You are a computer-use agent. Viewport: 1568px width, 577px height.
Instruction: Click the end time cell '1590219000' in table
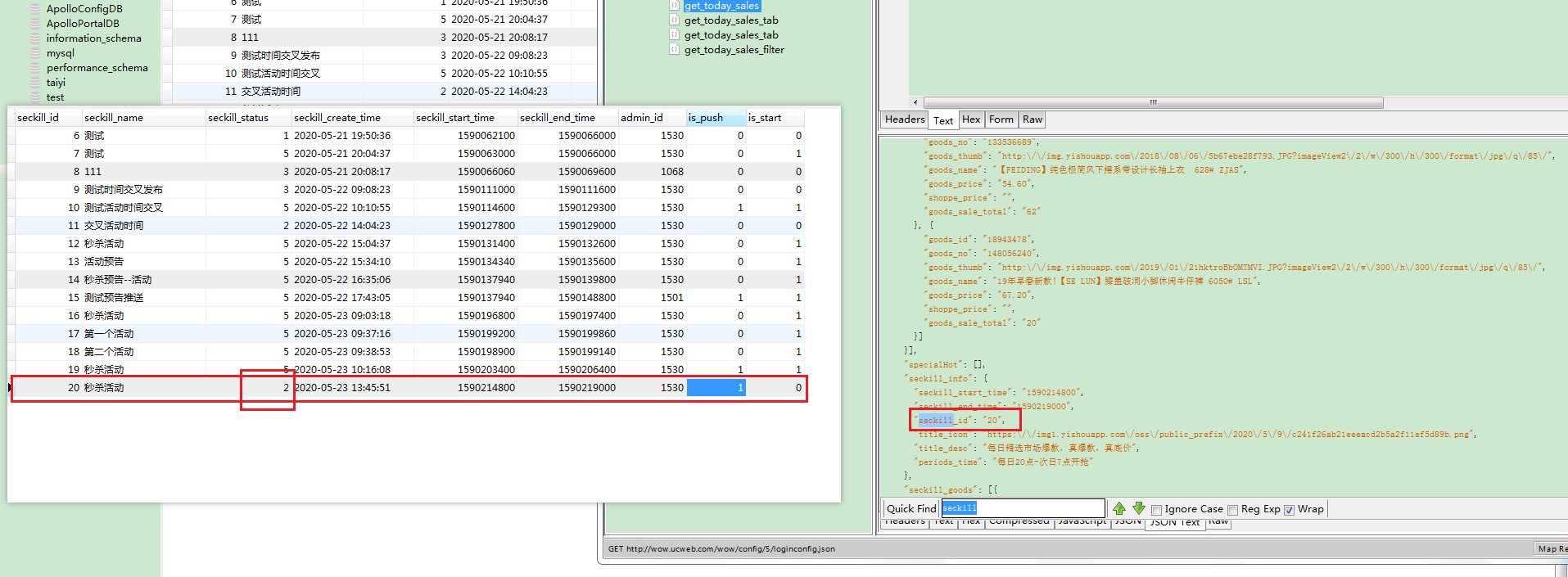pos(568,388)
